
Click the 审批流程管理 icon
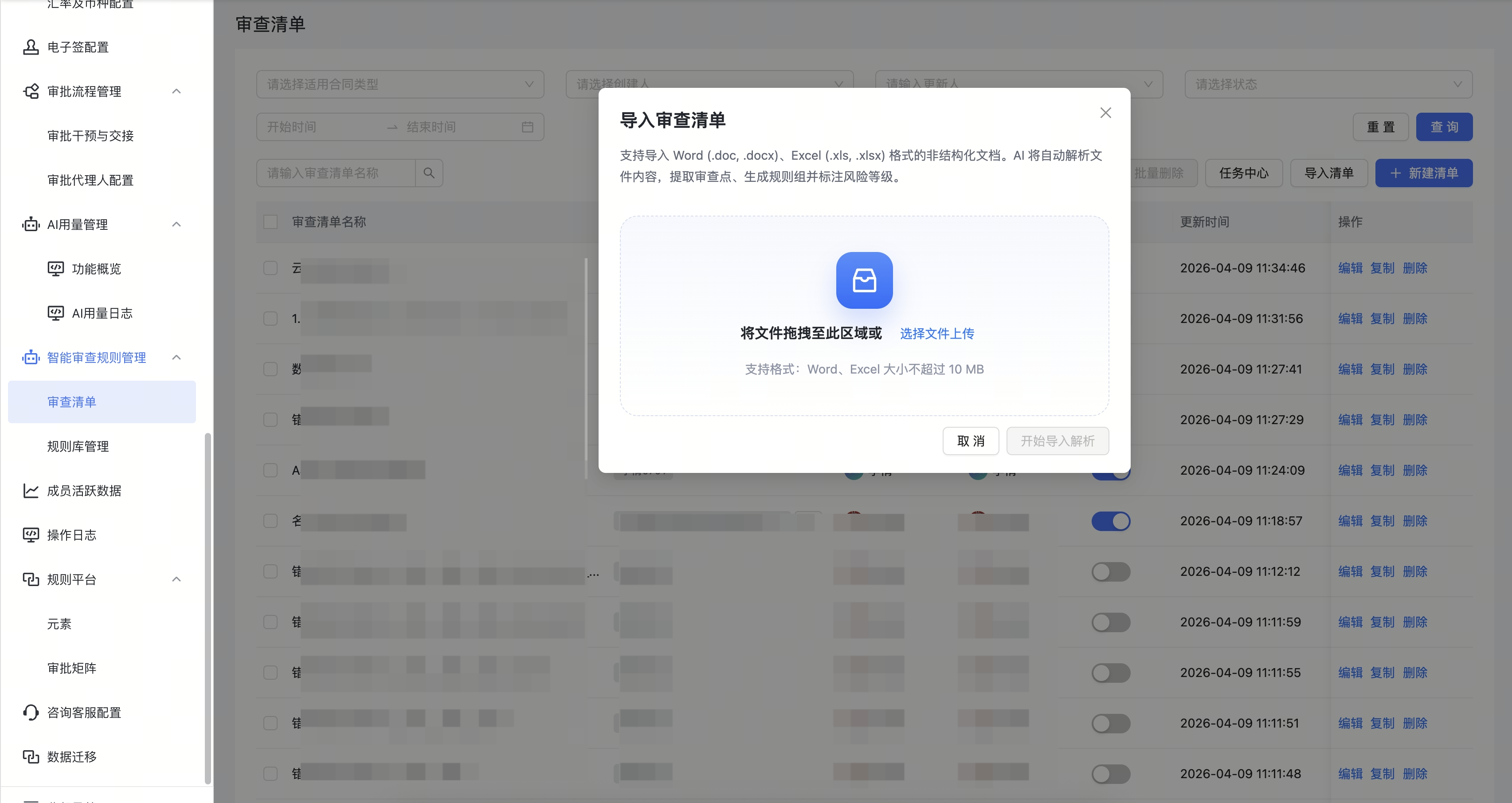(31, 92)
